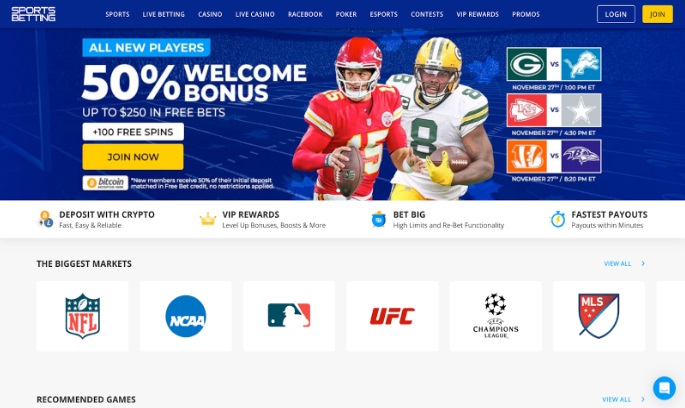
Task: Open the NCAA market tile
Action: click(x=186, y=316)
